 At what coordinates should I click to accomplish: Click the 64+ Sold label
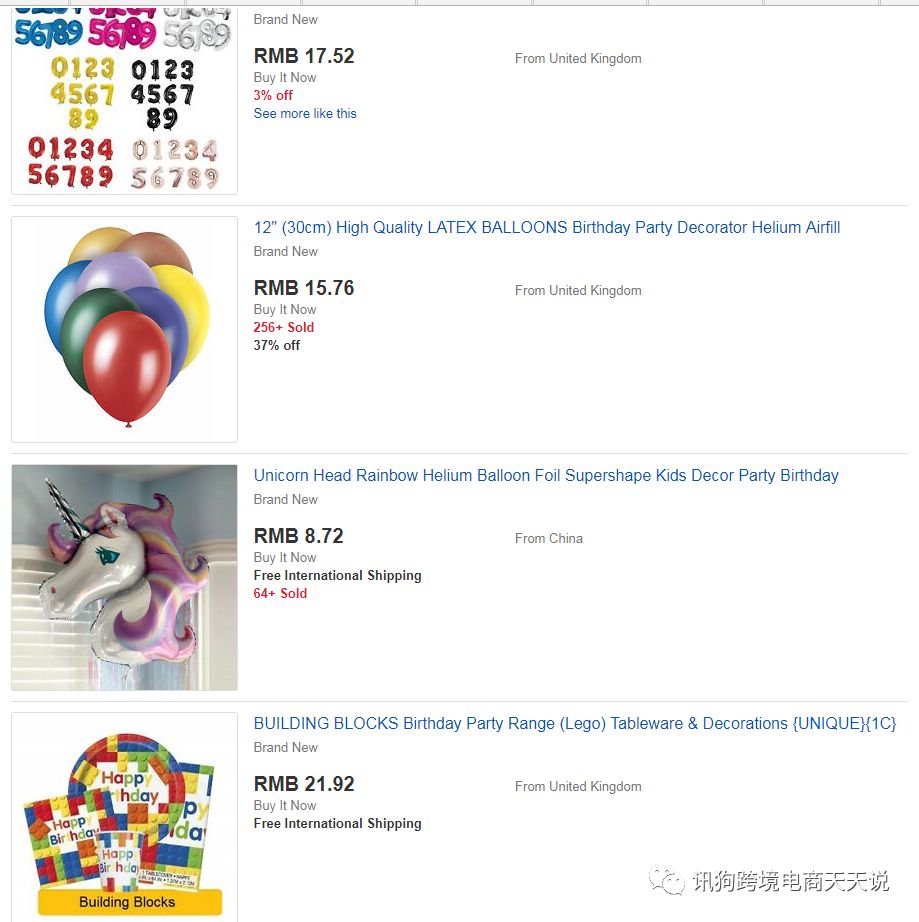click(280, 593)
